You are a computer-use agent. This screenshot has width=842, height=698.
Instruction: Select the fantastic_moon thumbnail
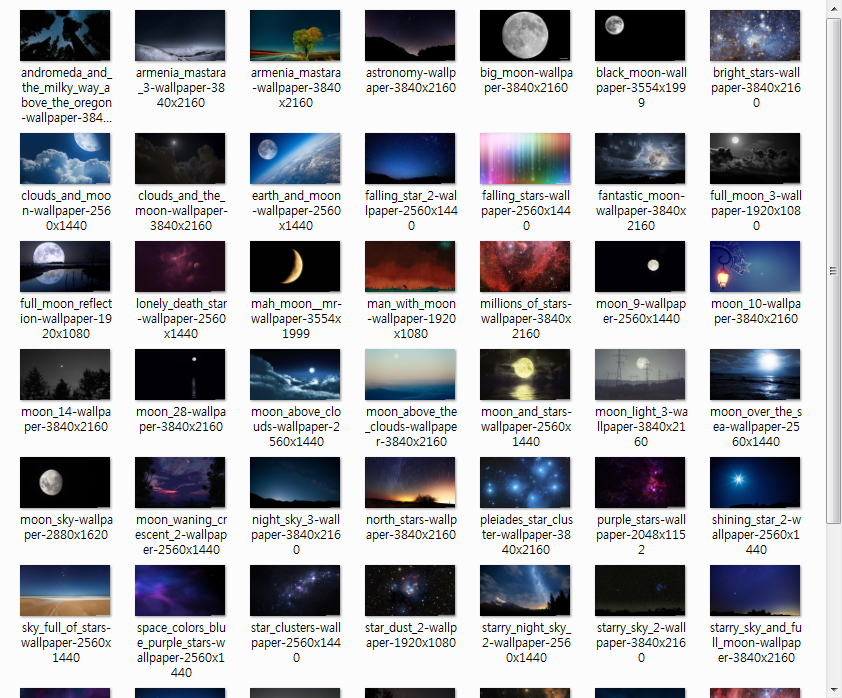click(640, 158)
